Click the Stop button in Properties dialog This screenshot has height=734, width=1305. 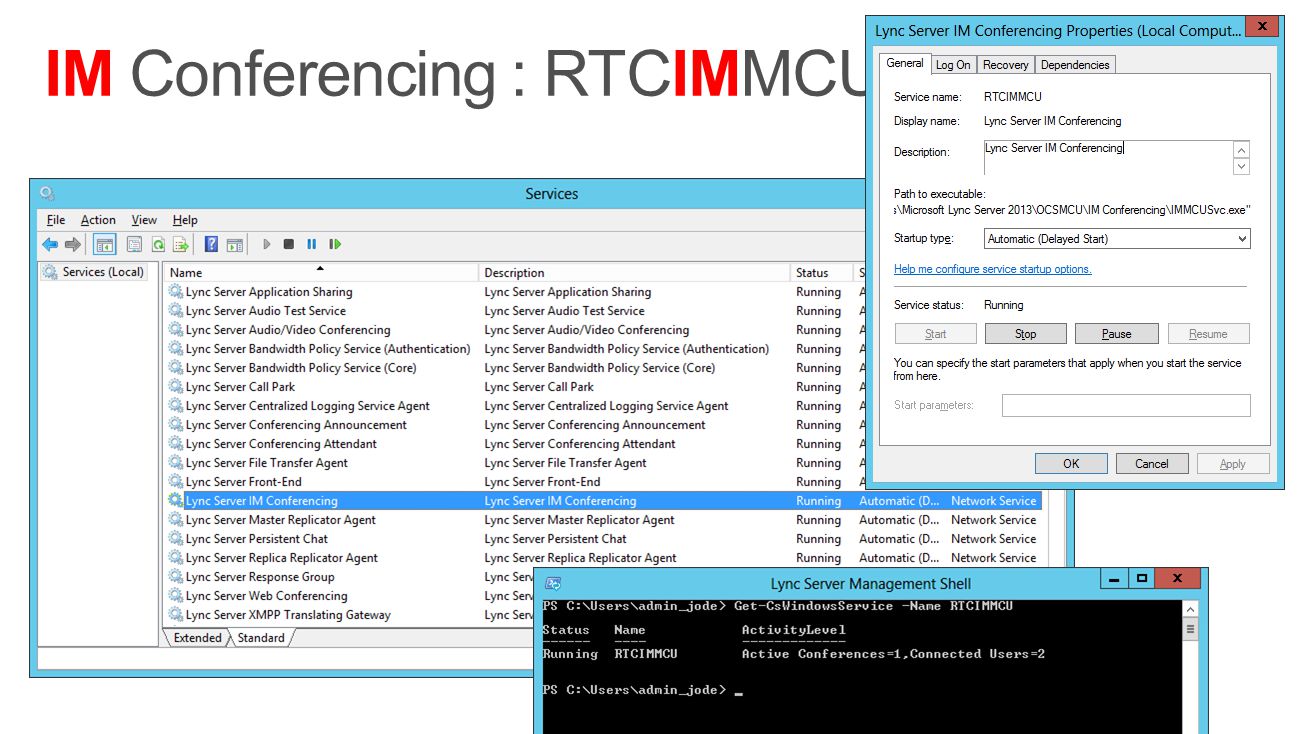tap(1026, 334)
